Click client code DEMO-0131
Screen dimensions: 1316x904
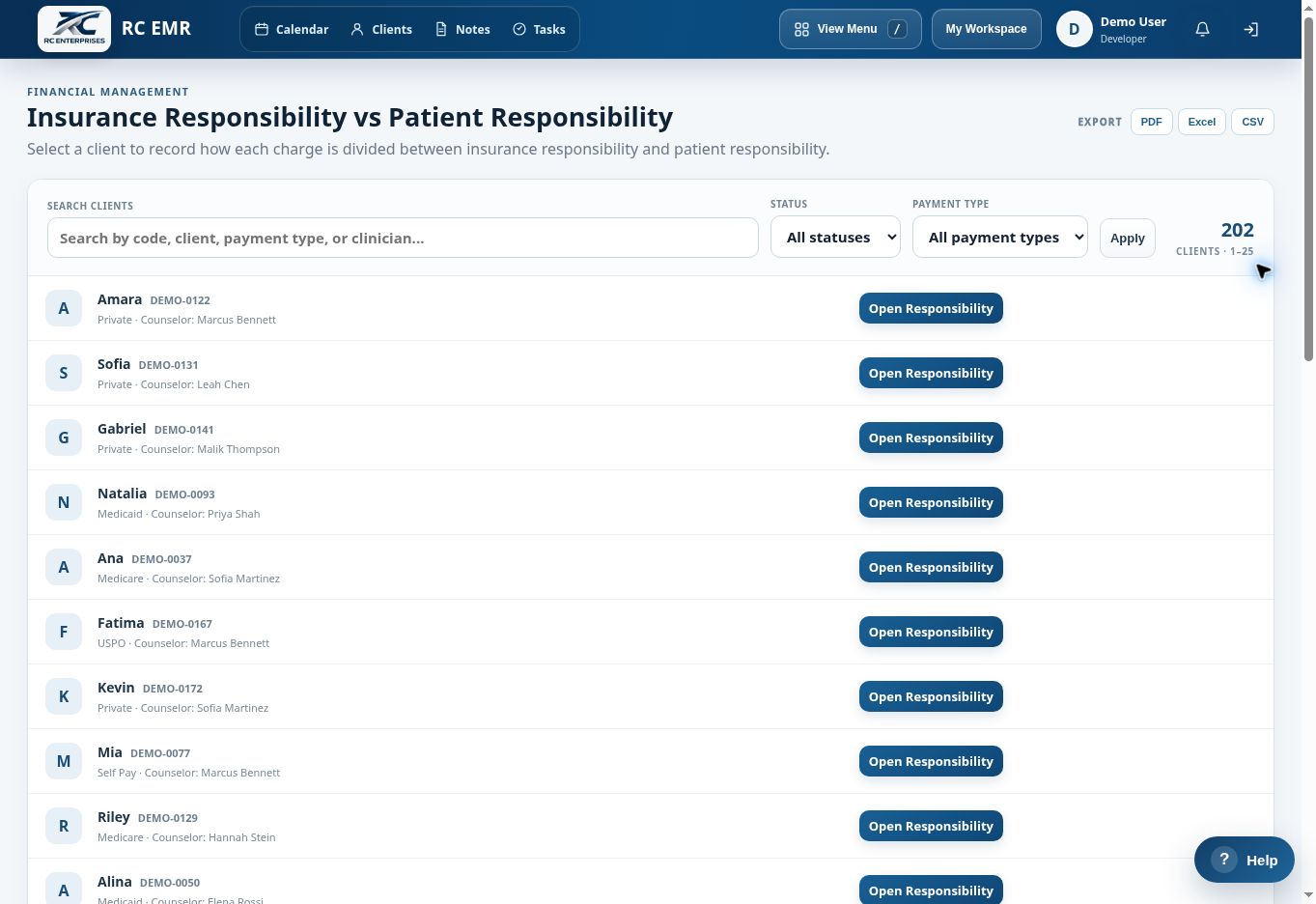point(168,365)
